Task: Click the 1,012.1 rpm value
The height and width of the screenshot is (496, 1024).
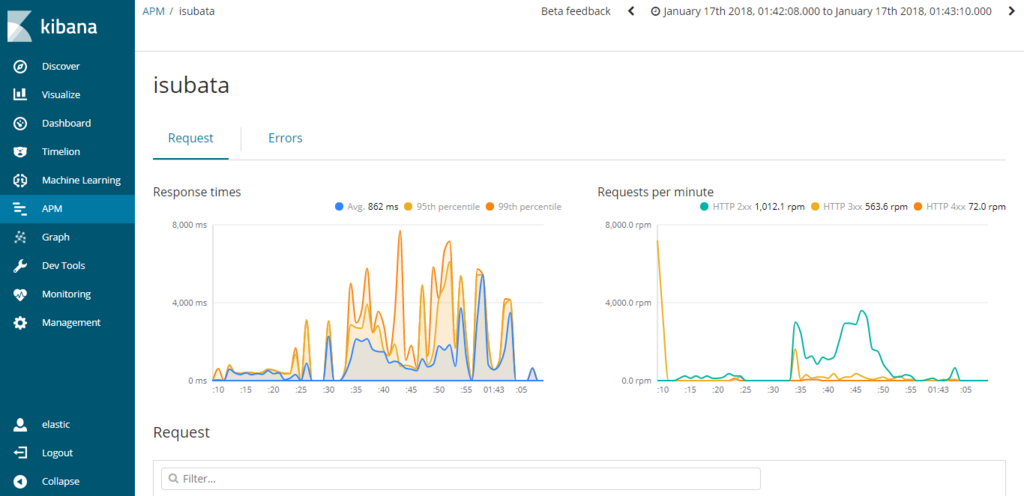Action: coord(779,206)
